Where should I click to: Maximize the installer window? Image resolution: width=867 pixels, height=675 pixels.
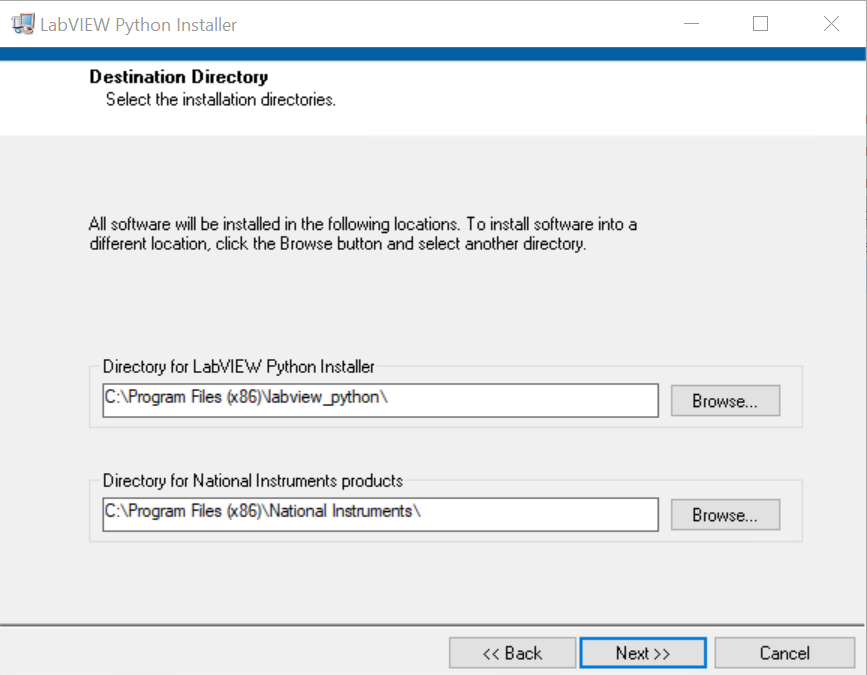click(x=760, y=24)
